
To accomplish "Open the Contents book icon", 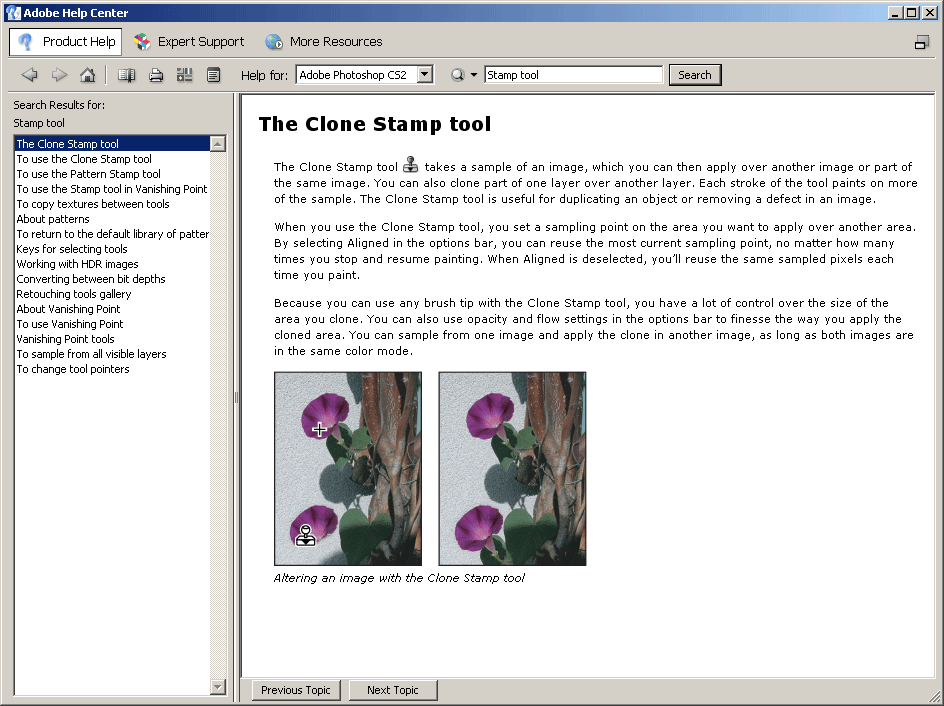I will click(126, 75).
